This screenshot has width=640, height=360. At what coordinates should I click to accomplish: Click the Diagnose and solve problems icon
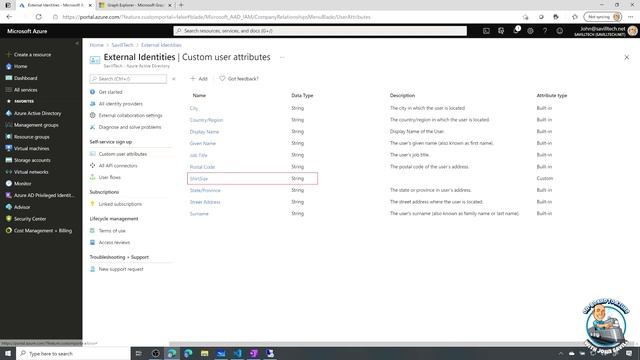coord(93,127)
